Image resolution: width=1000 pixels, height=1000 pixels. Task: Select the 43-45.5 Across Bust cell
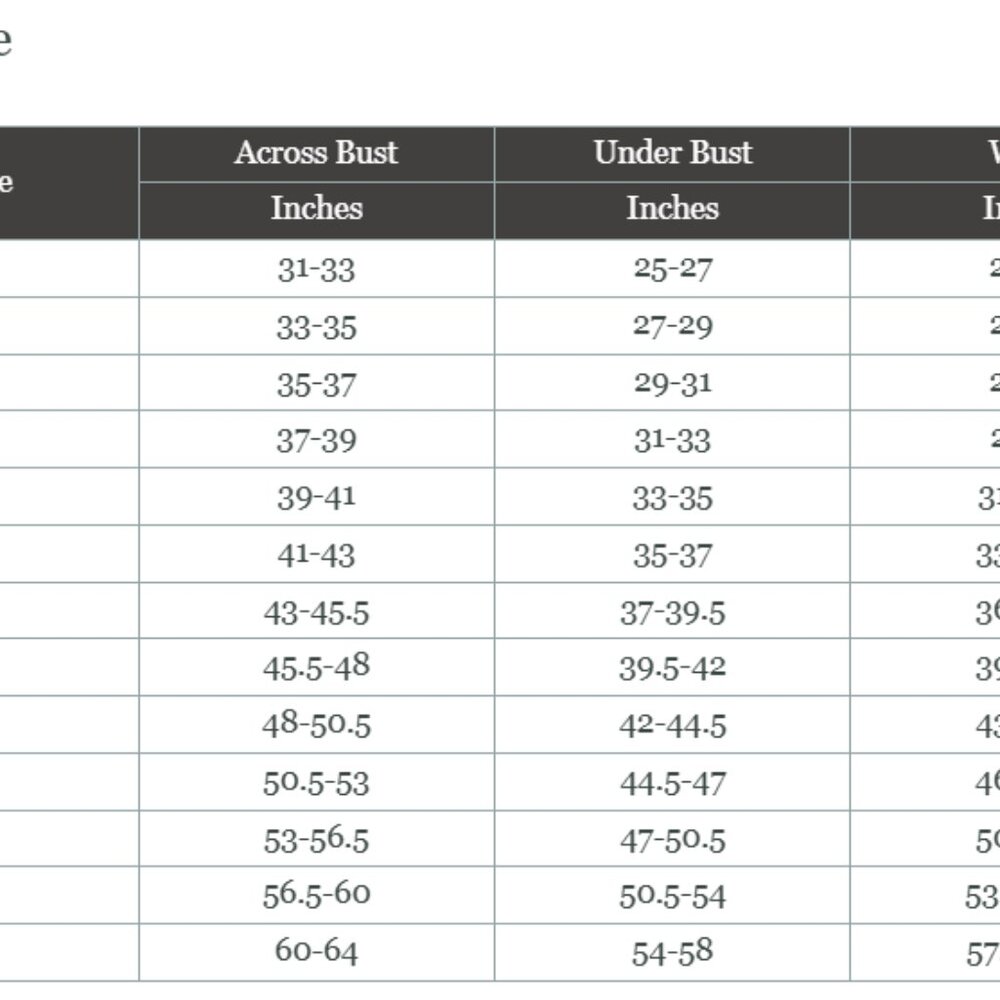pyautogui.click(x=316, y=611)
